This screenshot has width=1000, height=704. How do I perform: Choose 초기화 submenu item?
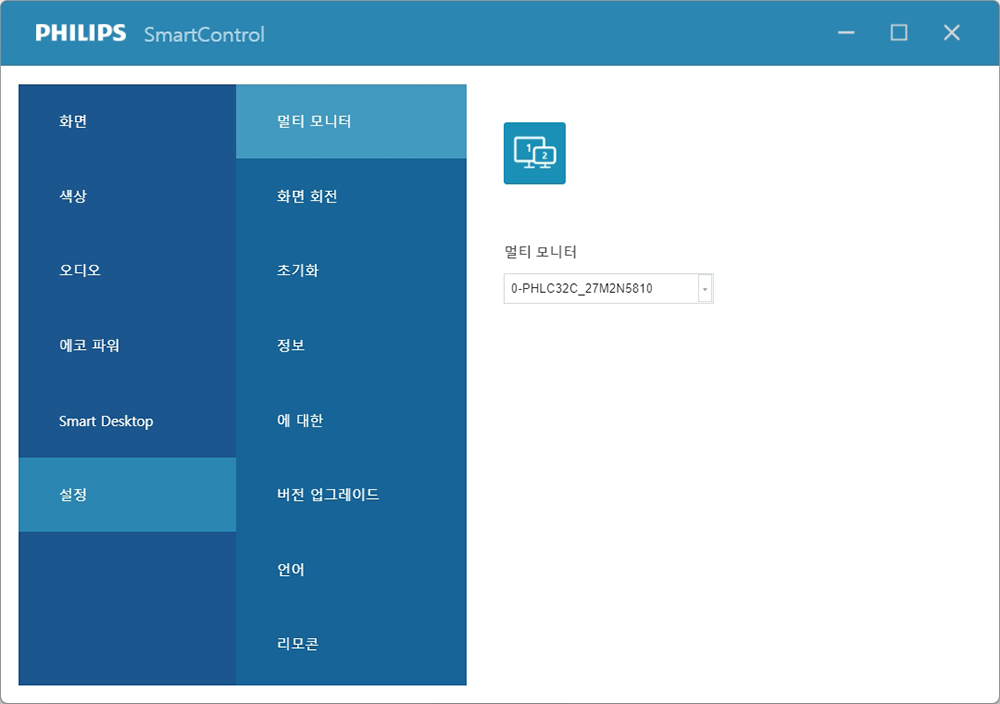click(351, 270)
